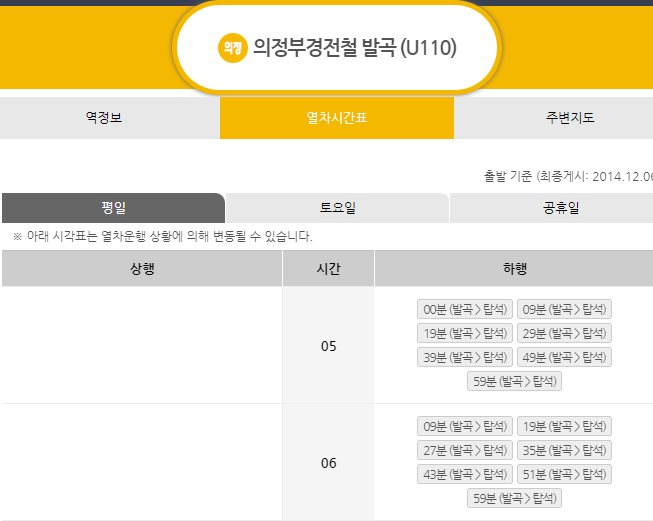Click the 06시 09분 발곡>탑석 train
Viewport: 653px width, 521px height.
coord(465,426)
